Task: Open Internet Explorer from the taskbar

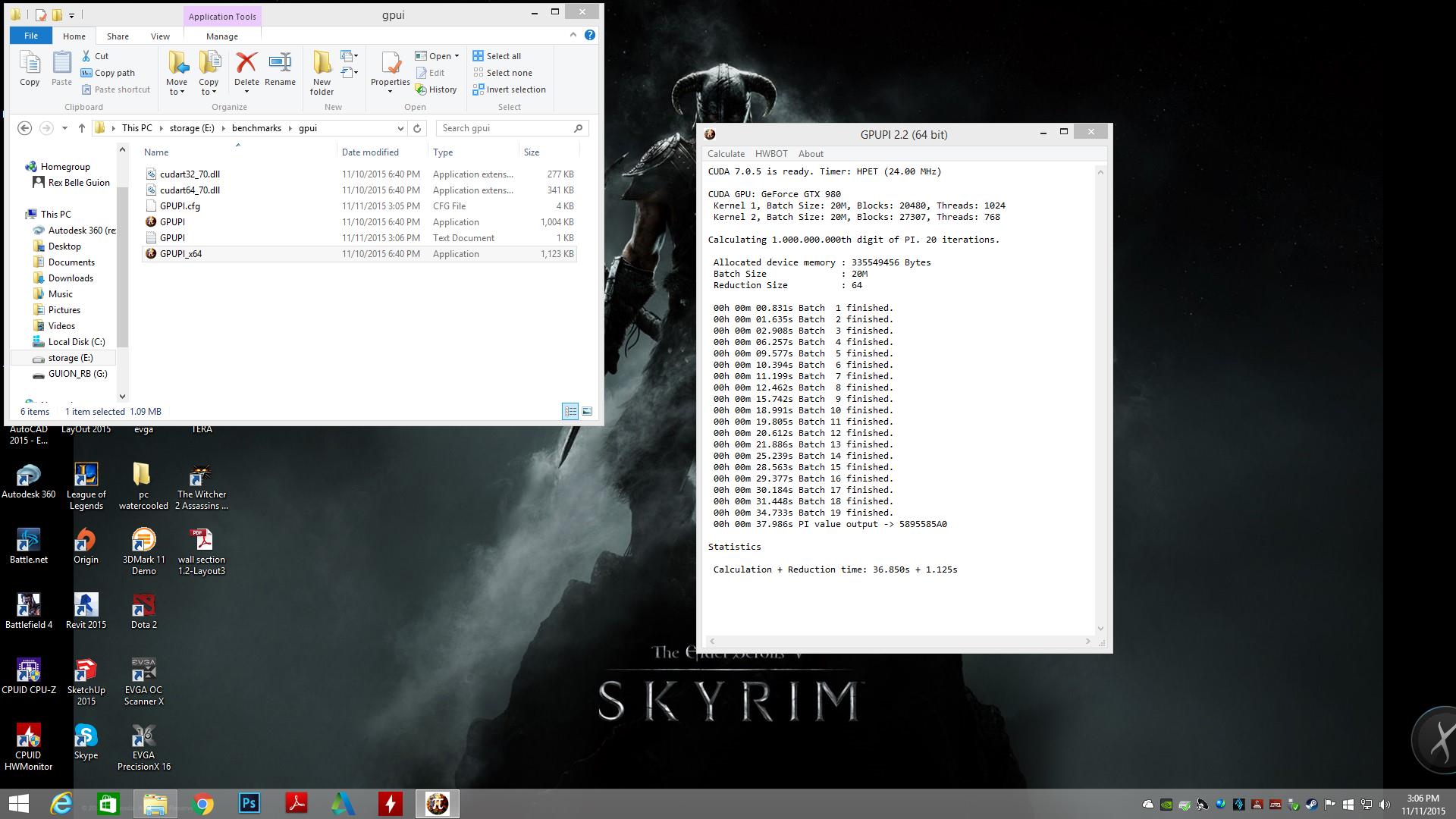Action: coord(61,804)
